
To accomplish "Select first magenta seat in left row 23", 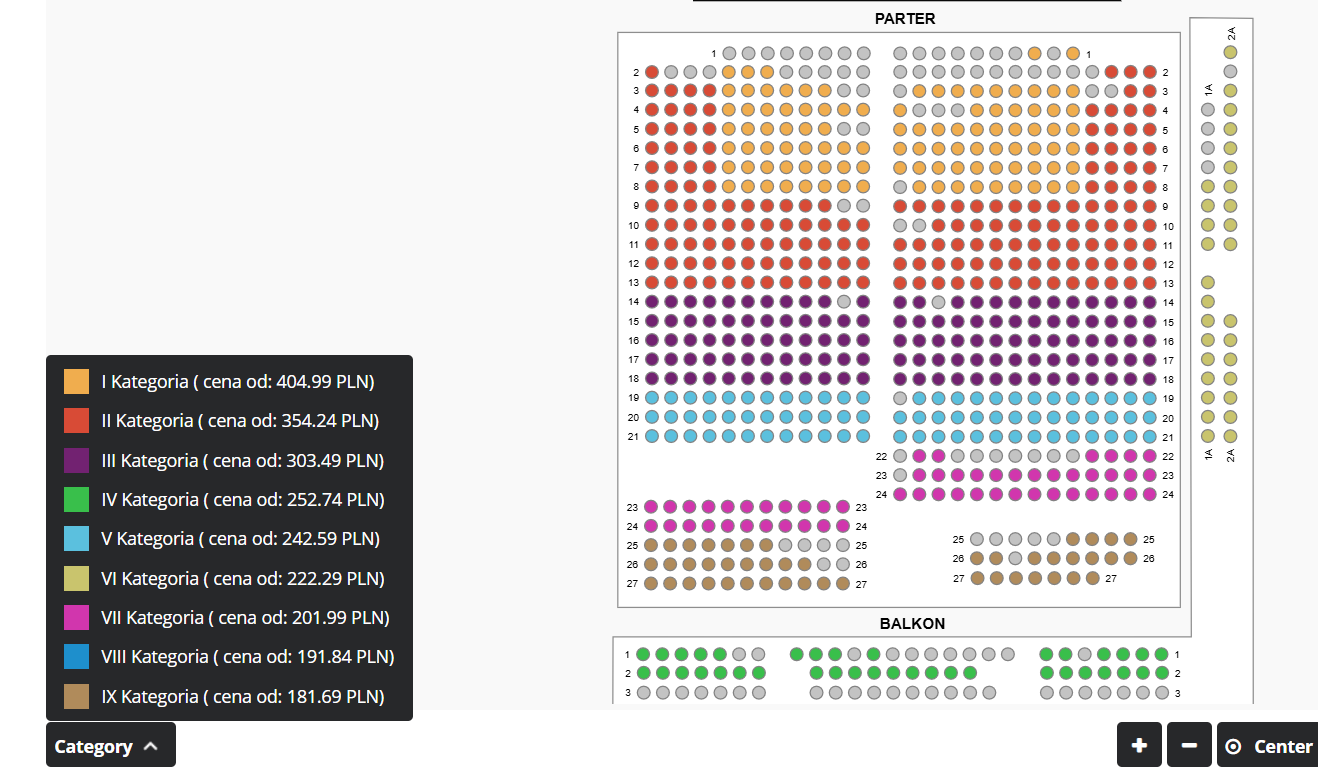I will pyautogui.click(x=652, y=507).
